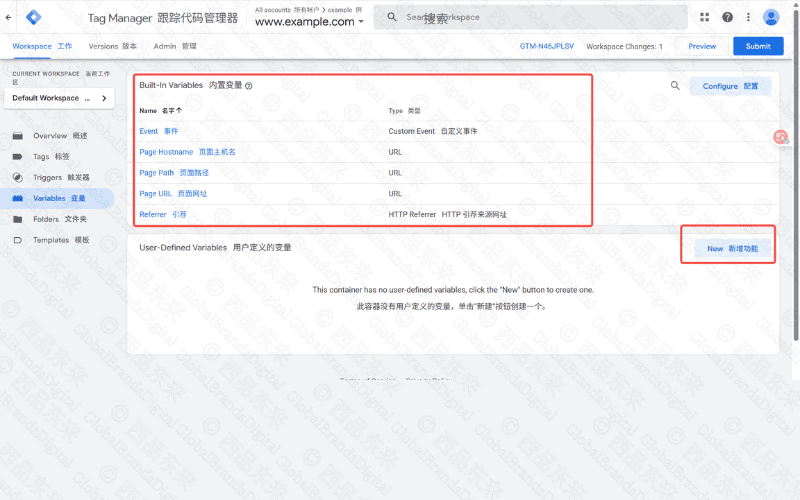Click the Preview button
The height and width of the screenshot is (500, 800).
[702, 46]
